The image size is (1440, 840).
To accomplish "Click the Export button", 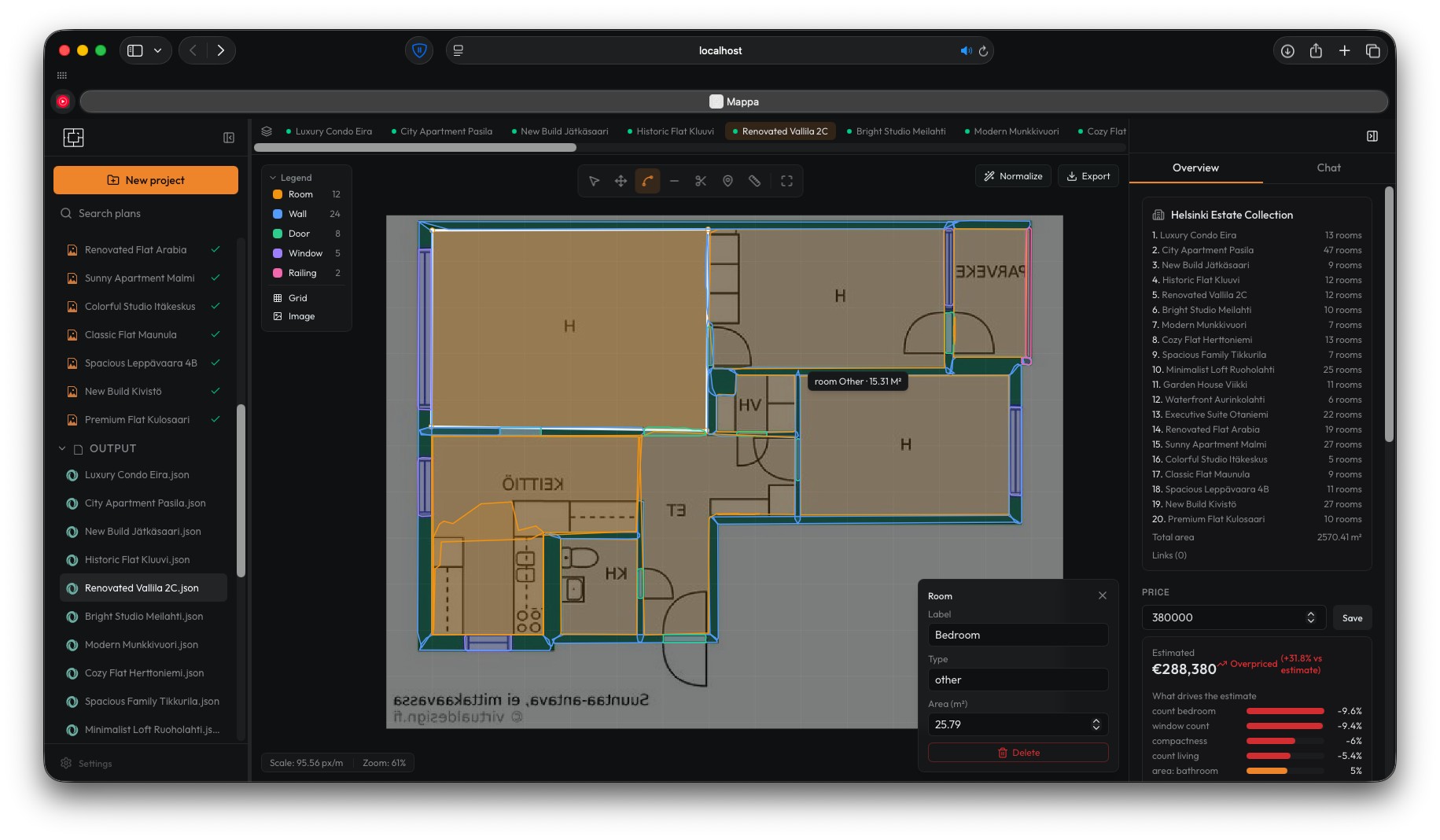I will click(1088, 176).
